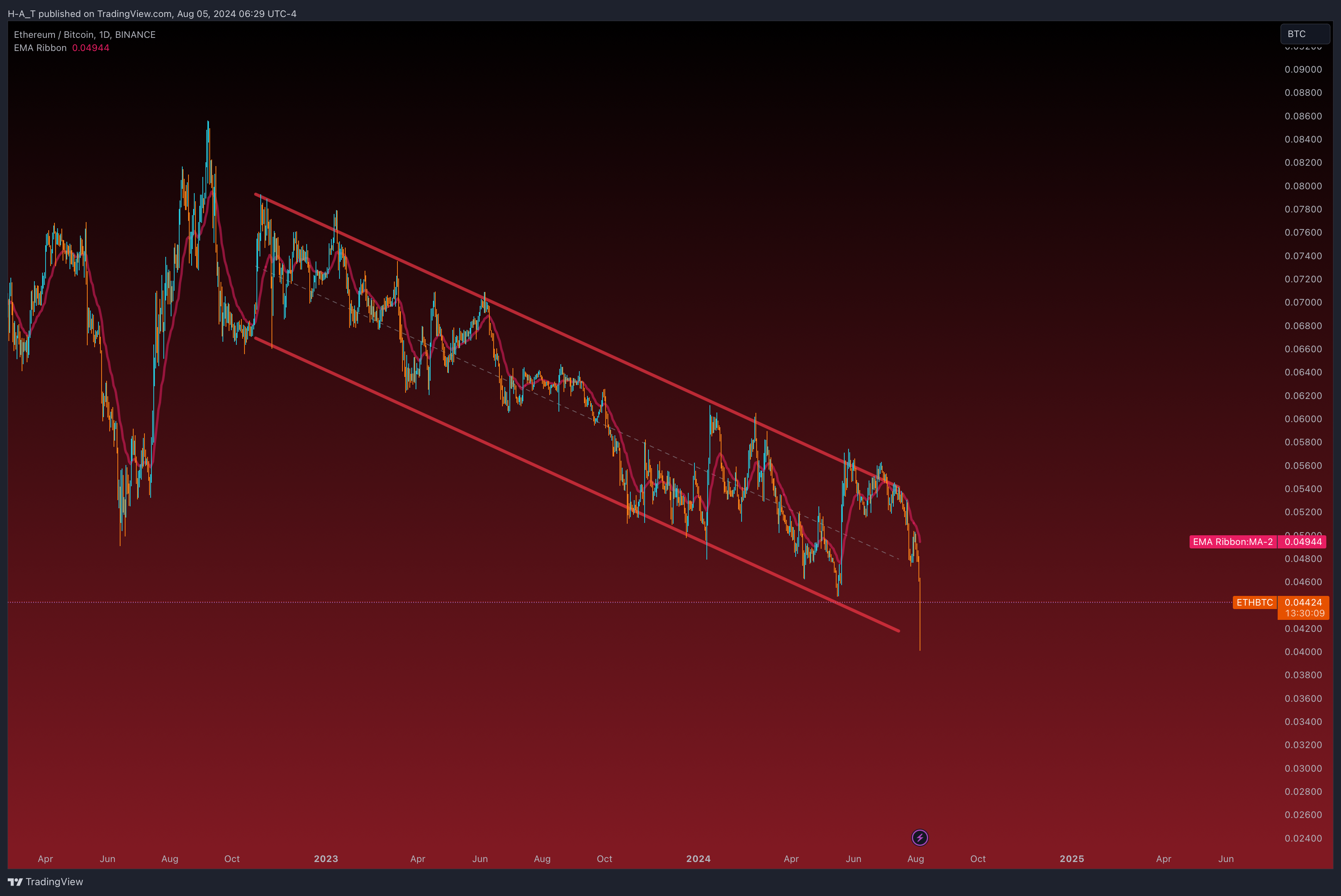Click the Ethereum / Bitcoin symbol title
Screen dimensions: 1341x896
coord(85,34)
